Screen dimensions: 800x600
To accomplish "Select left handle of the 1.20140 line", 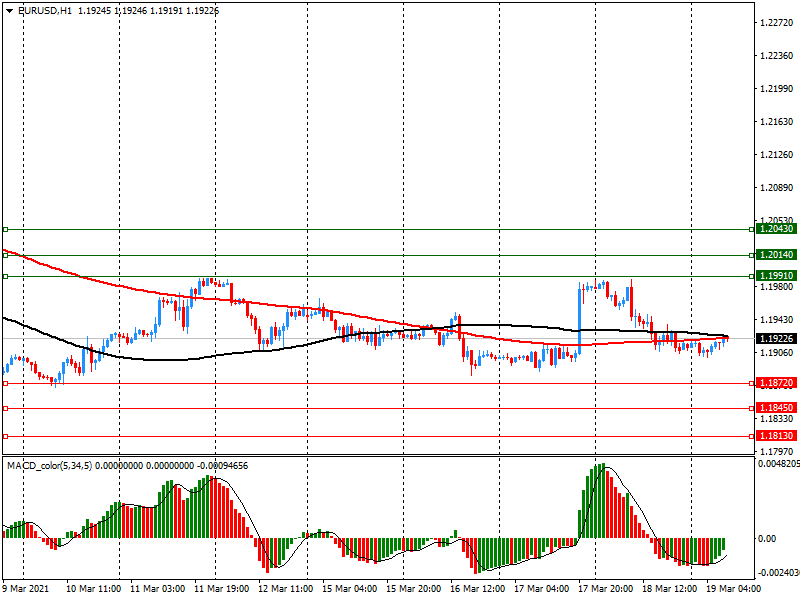I will [6, 255].
